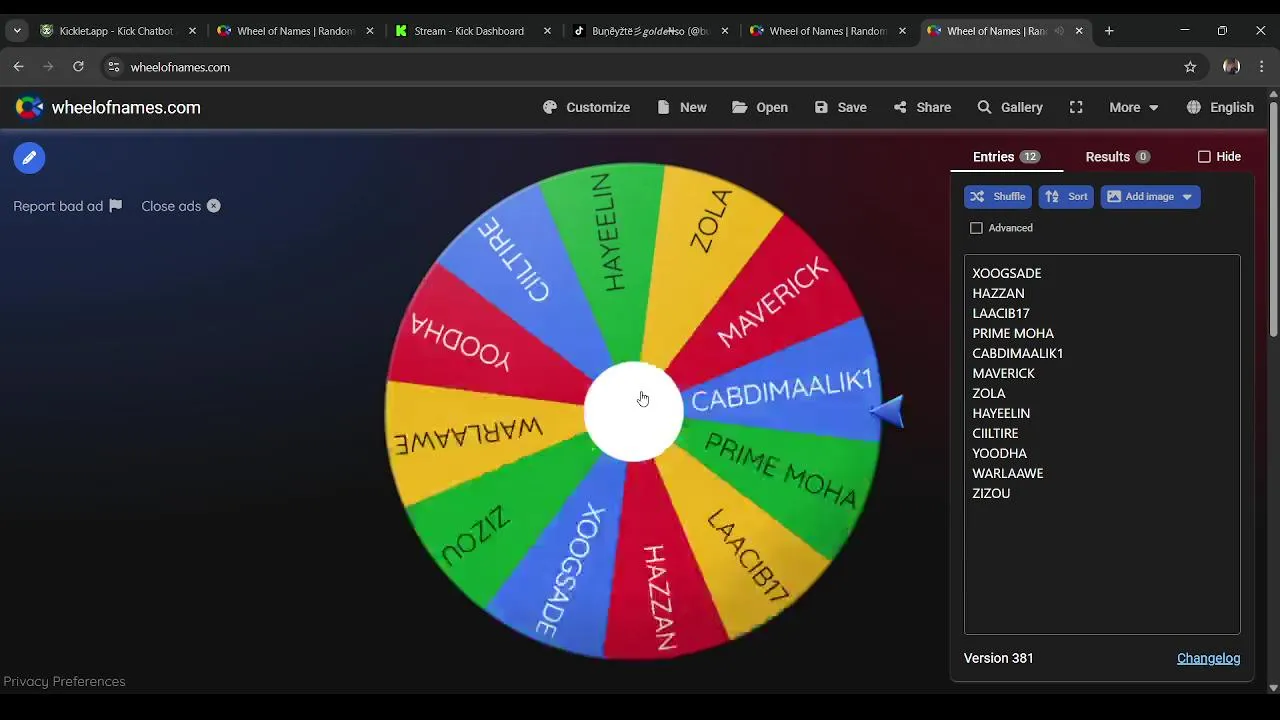Click PRIME MOHA in the entries list

(x=1012, y=333)
